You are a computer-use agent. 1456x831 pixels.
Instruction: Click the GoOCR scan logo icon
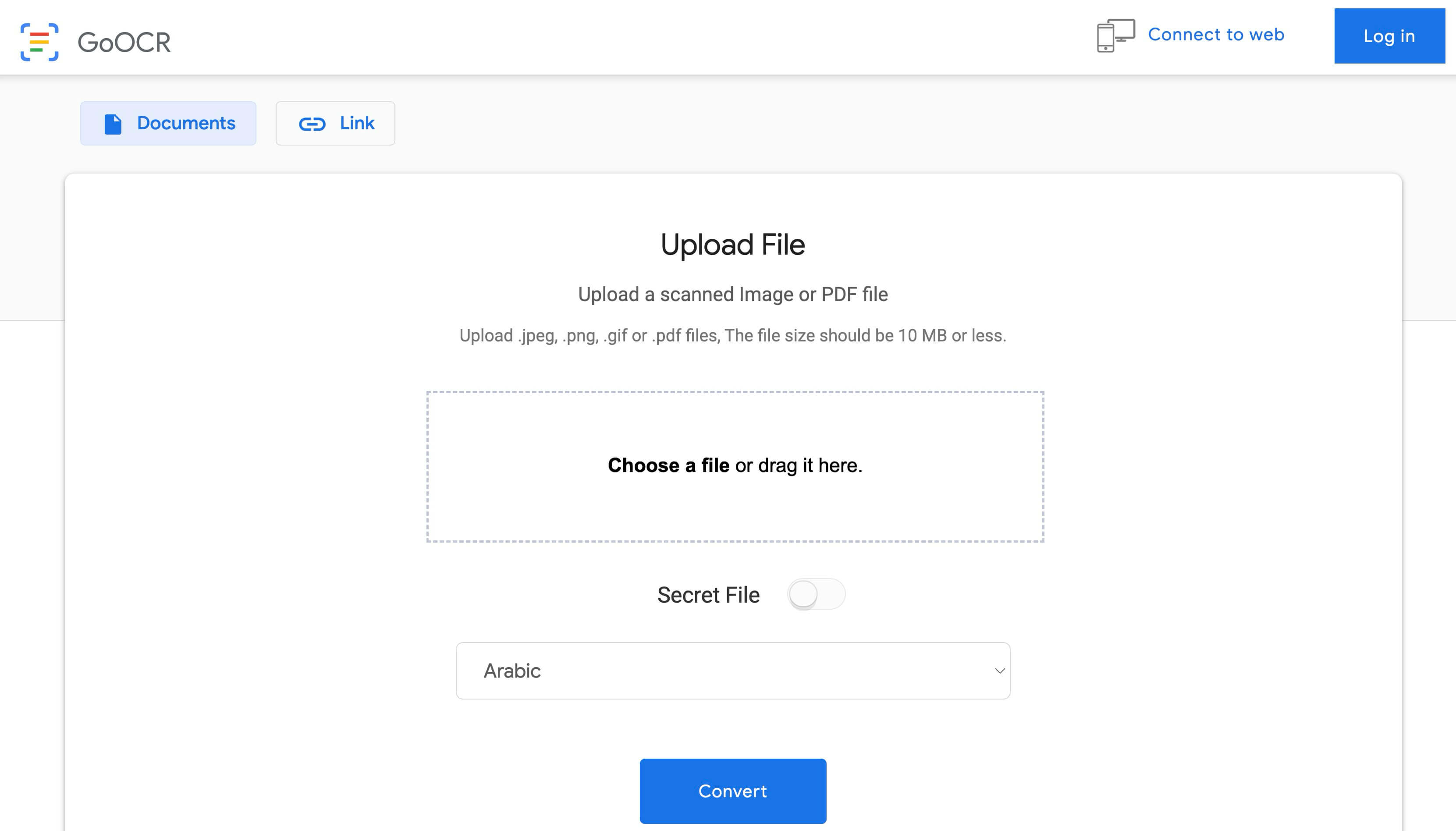point(39,42)
